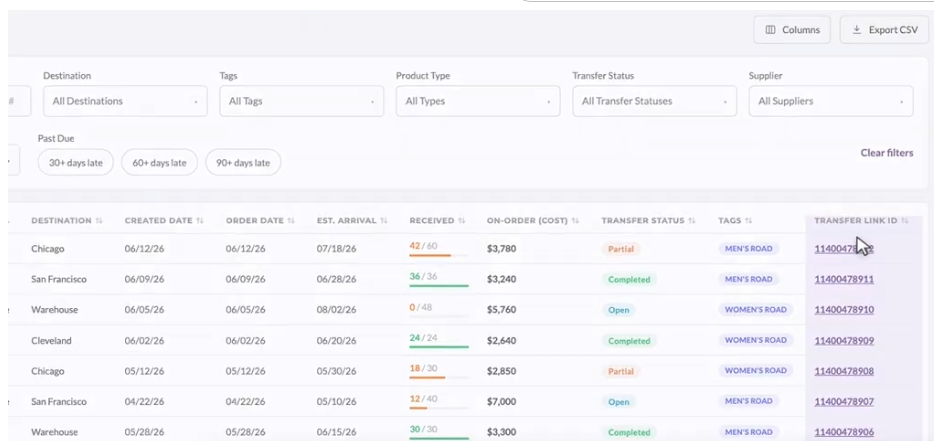Toggle the 90+ days late filter
The width and height of the screenshot is (934, 441).
click(x=243, y=163)
